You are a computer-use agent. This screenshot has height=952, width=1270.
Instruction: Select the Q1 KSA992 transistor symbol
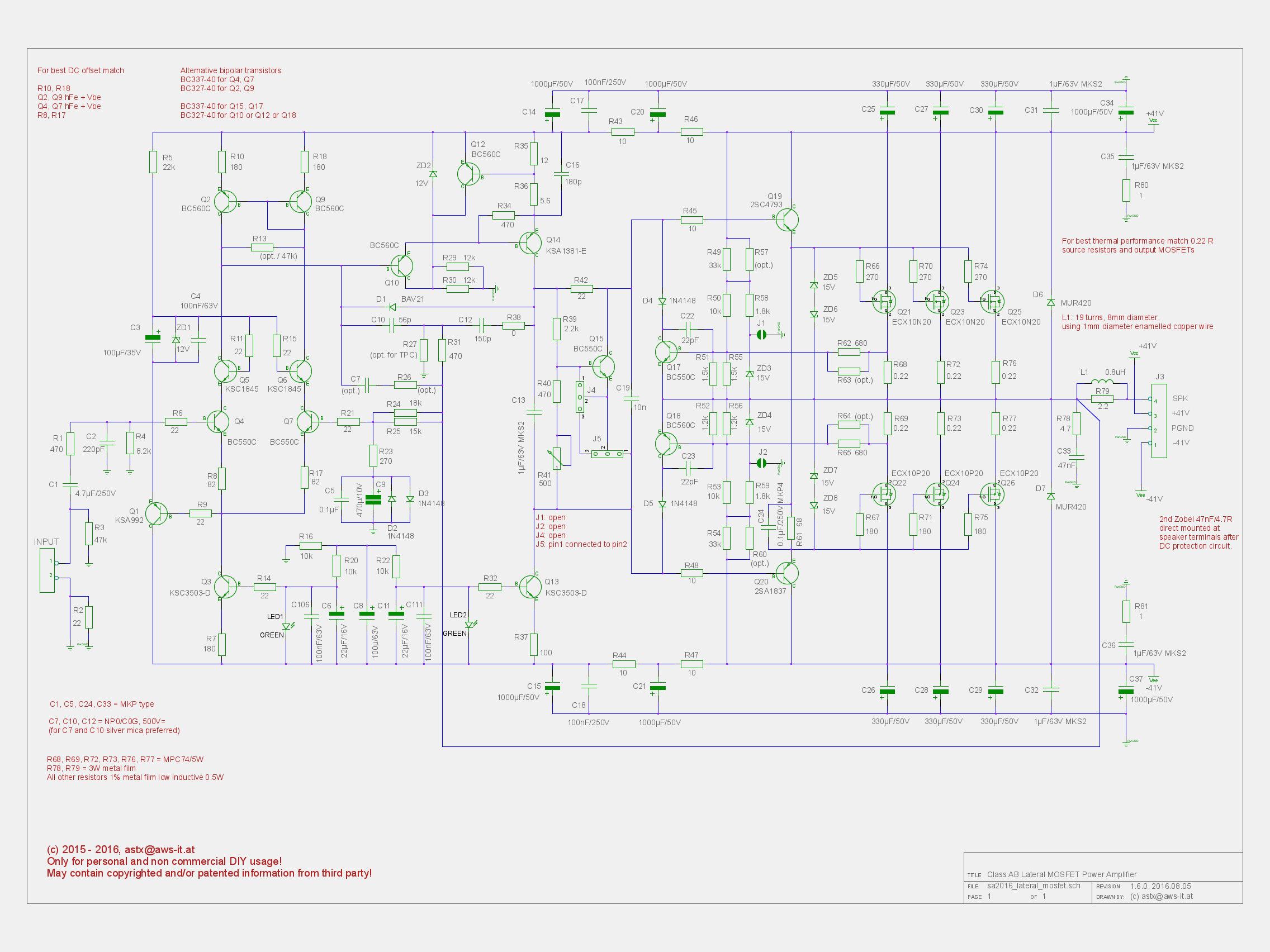[x=156, y=513]
